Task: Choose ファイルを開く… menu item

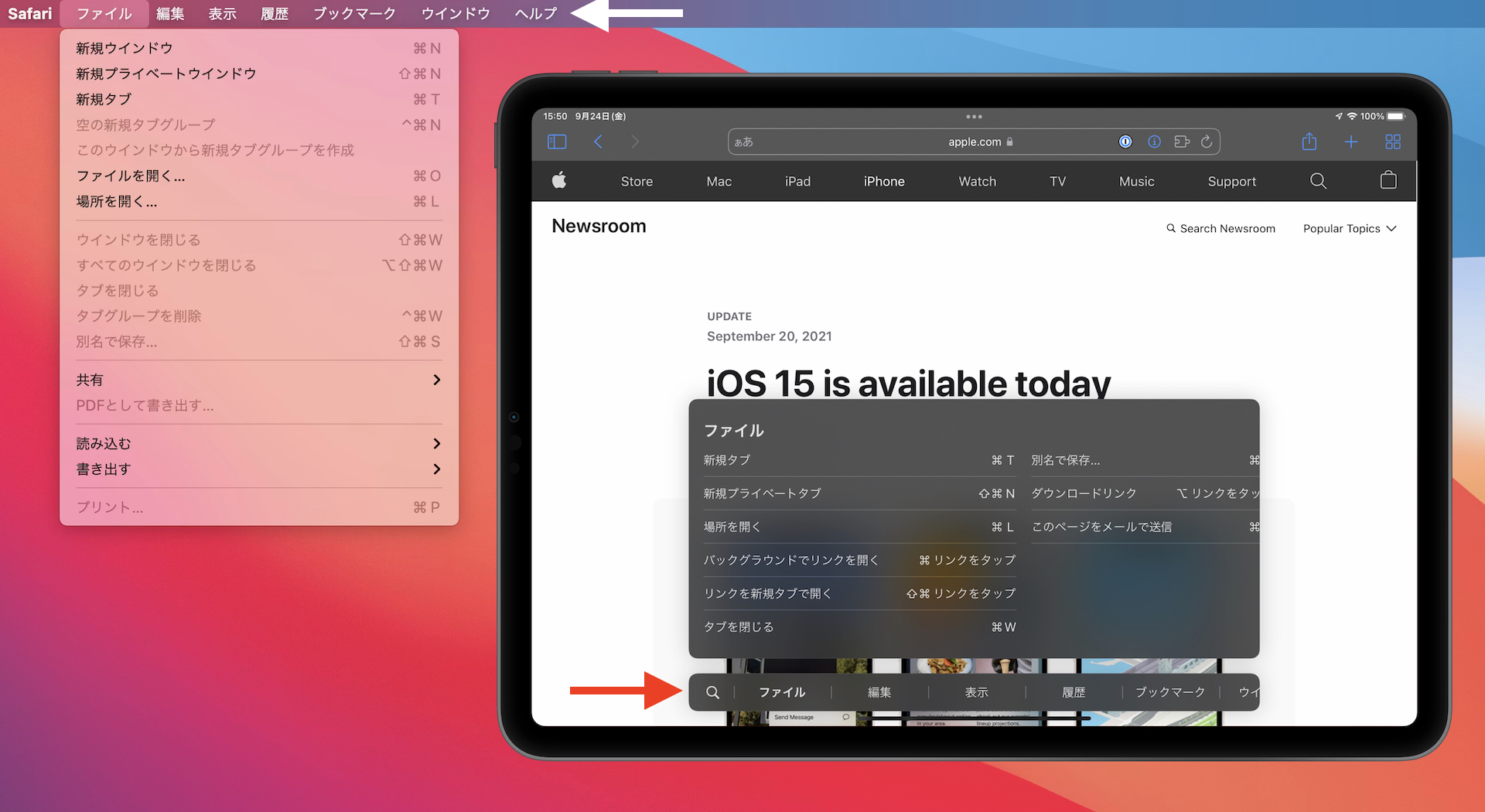Action: (259, 176)
